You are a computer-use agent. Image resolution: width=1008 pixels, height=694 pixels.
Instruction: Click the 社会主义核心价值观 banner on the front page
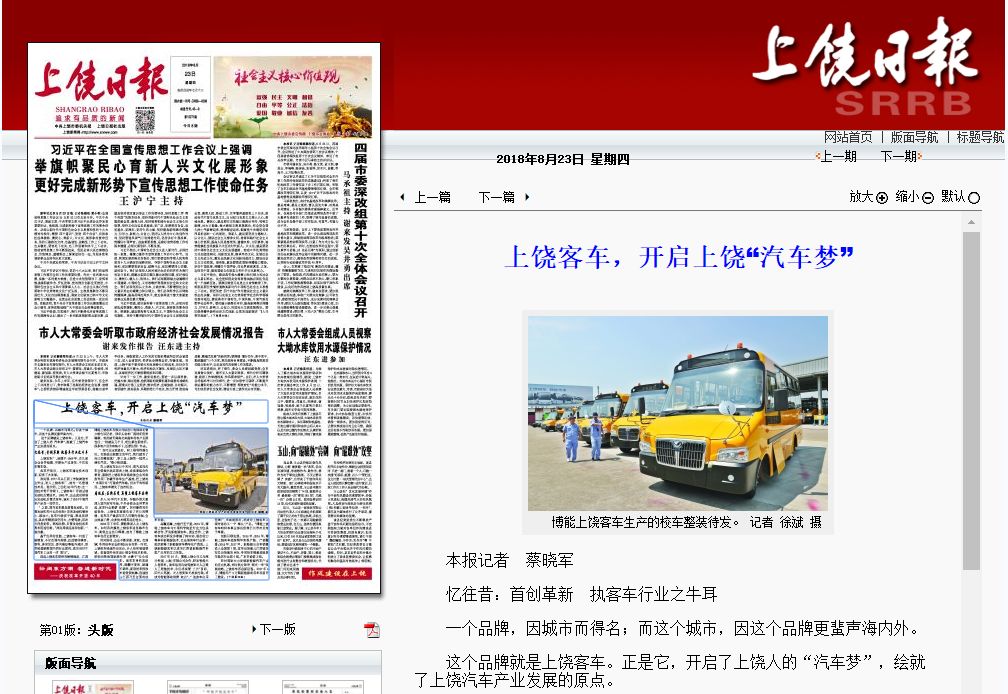coord(292,97)
